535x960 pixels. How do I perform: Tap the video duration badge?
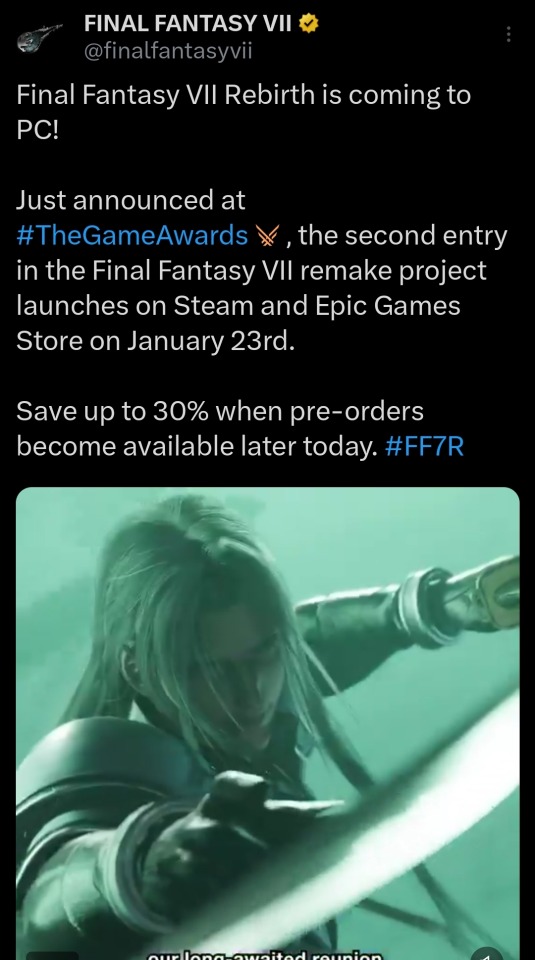(53, 956)
